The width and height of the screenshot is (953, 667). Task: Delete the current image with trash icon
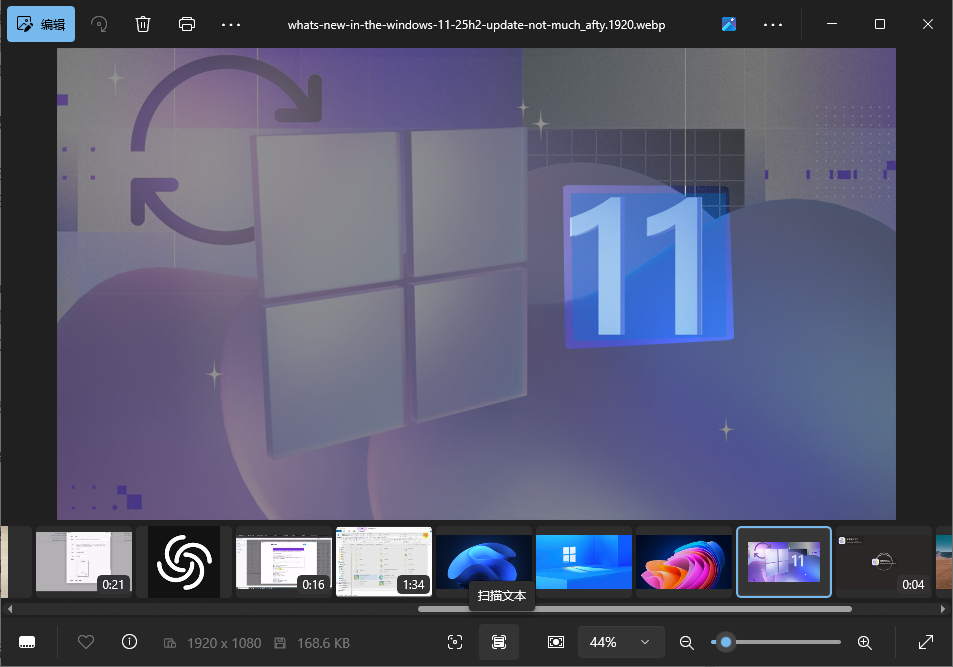click(143, 24)
